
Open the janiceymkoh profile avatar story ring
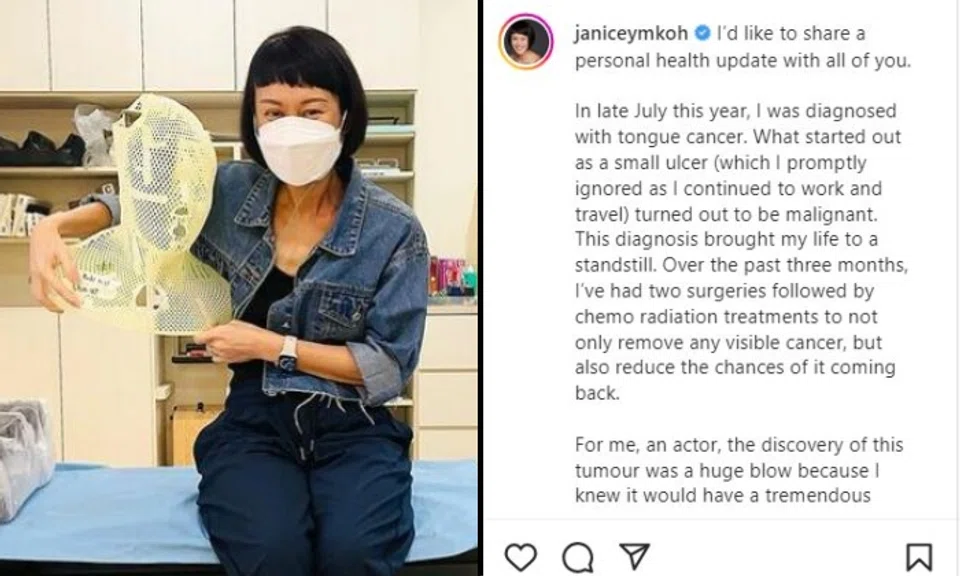tap(525, 42)
